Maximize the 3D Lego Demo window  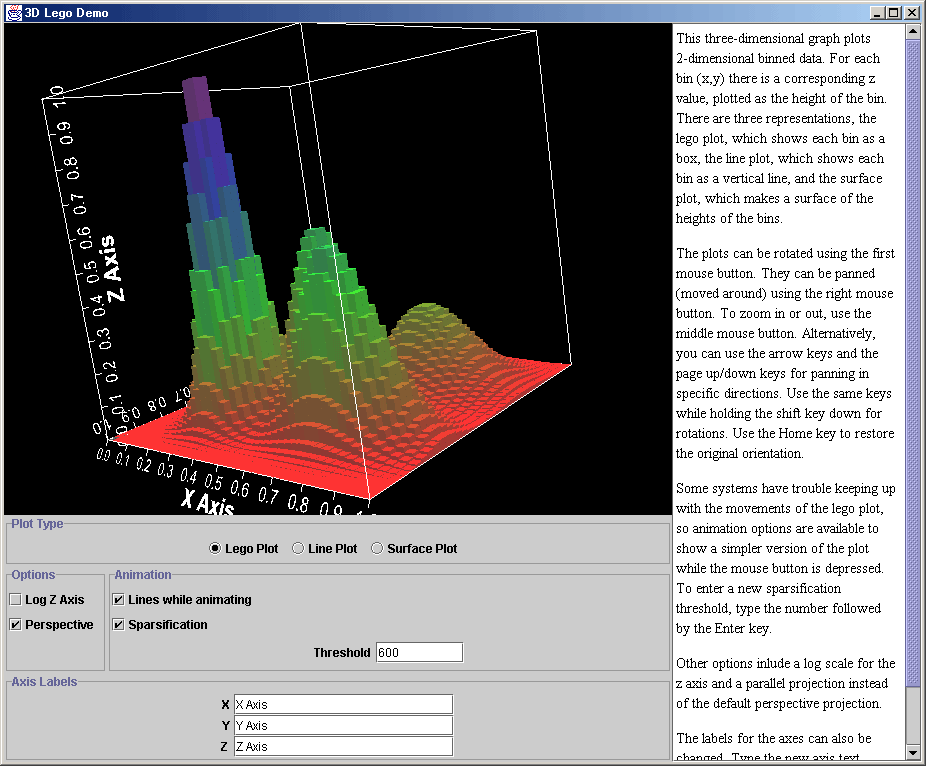click(x=894, y=13)
